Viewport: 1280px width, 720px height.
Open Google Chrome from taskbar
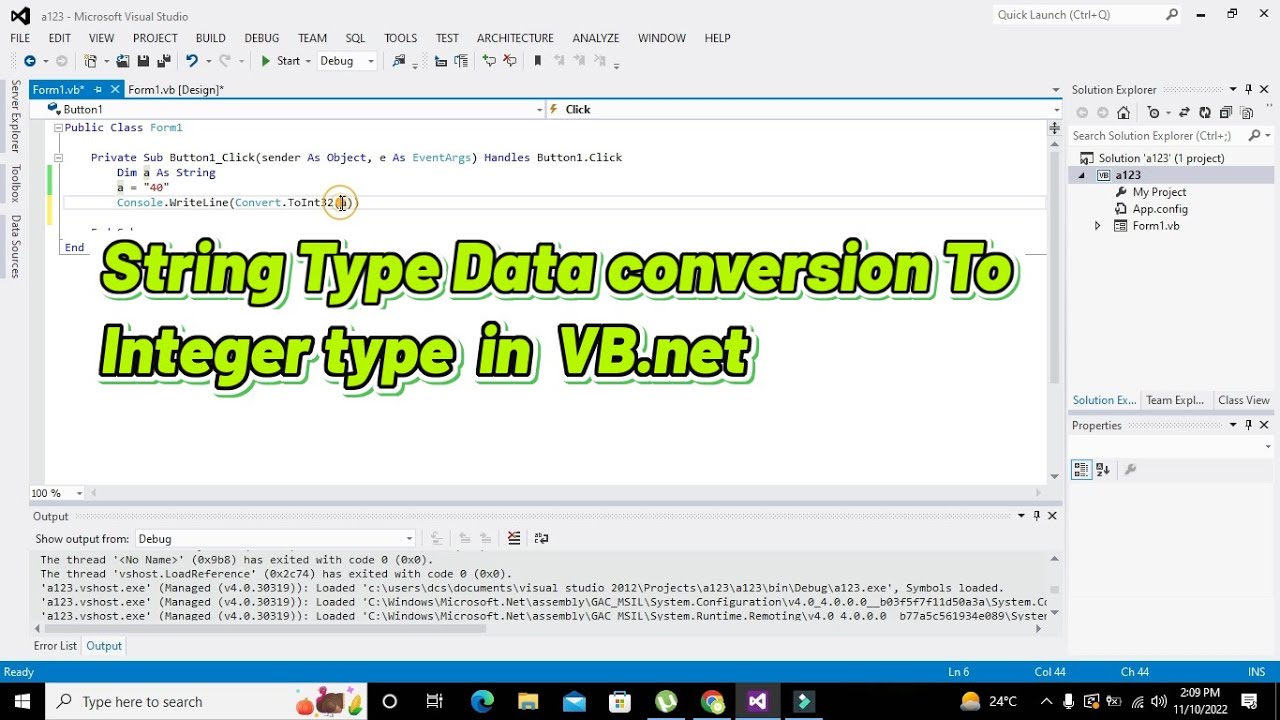(x=712, y=701)
